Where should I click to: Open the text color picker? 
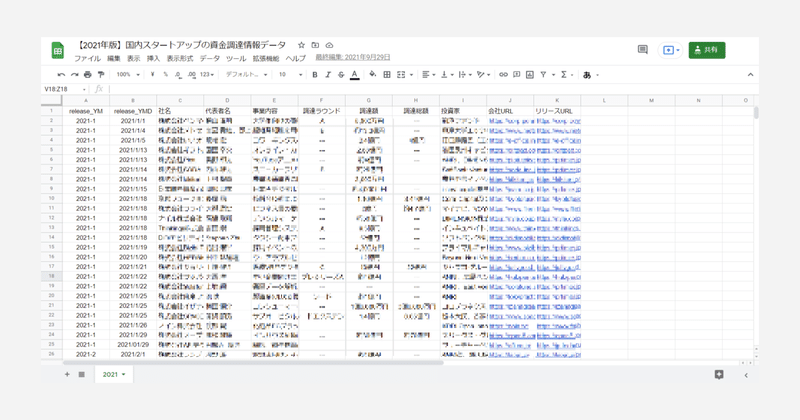pos(355,75)
